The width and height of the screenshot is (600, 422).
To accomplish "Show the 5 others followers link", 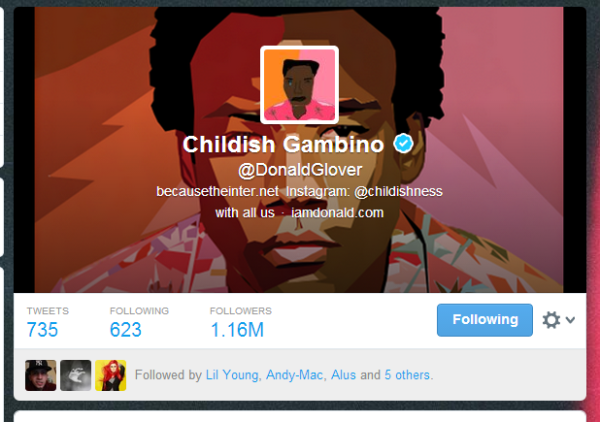I will tap(407, 375).
